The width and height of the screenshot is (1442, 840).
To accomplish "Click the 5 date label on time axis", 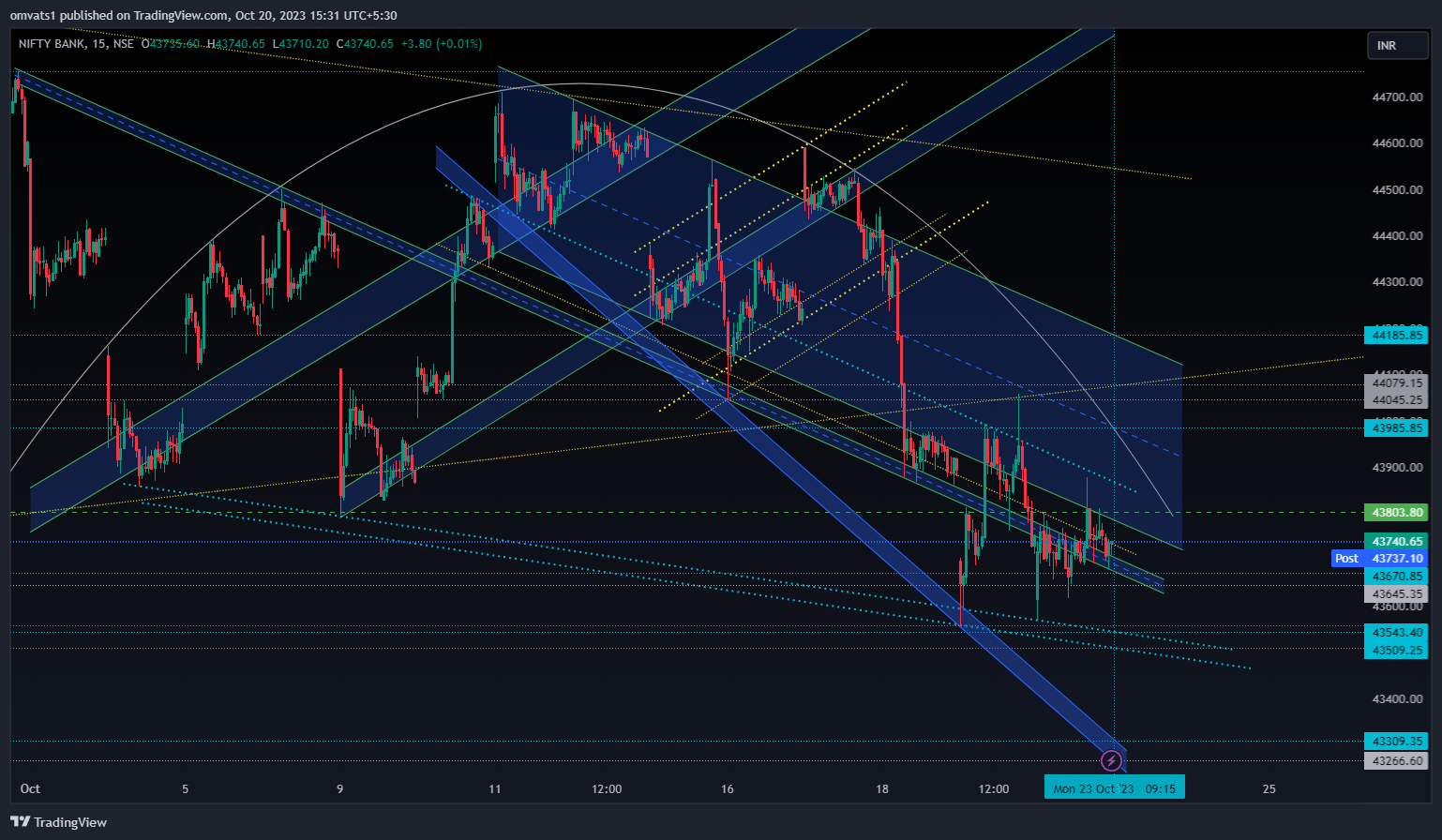I will tap(185, 788).
